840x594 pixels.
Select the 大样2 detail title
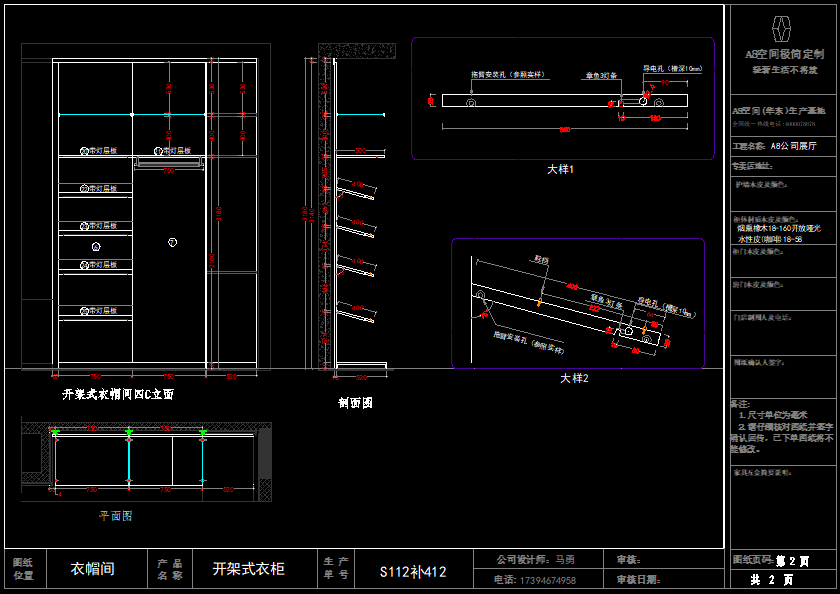pyautogui.click(x=574, y=379)
